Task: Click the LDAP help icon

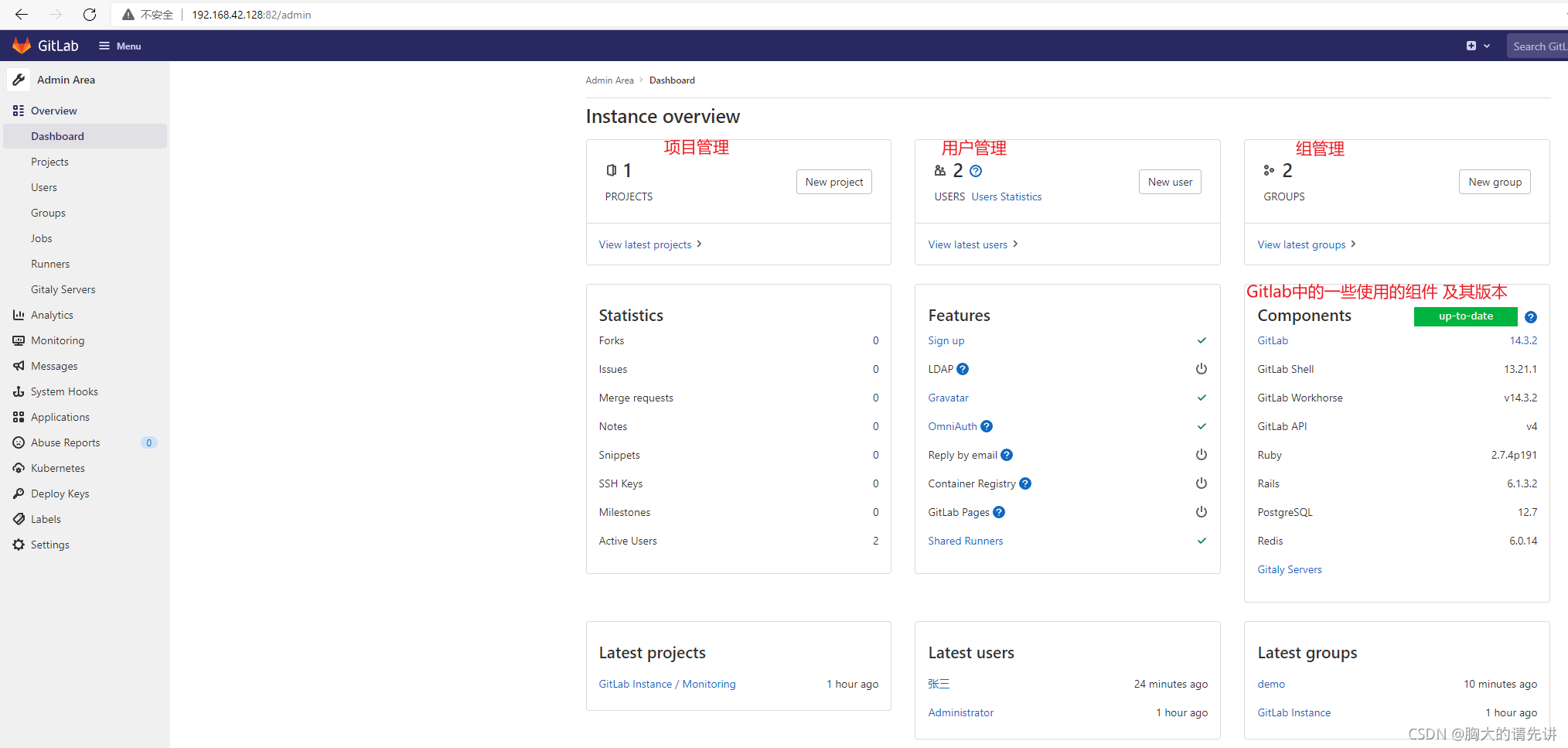Action: (963, 369)
